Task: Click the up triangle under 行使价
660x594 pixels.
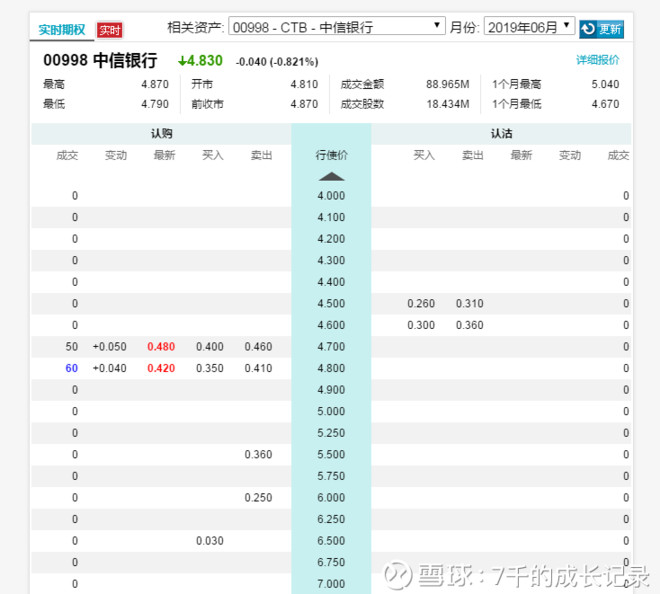Action: tap(331, 176)
